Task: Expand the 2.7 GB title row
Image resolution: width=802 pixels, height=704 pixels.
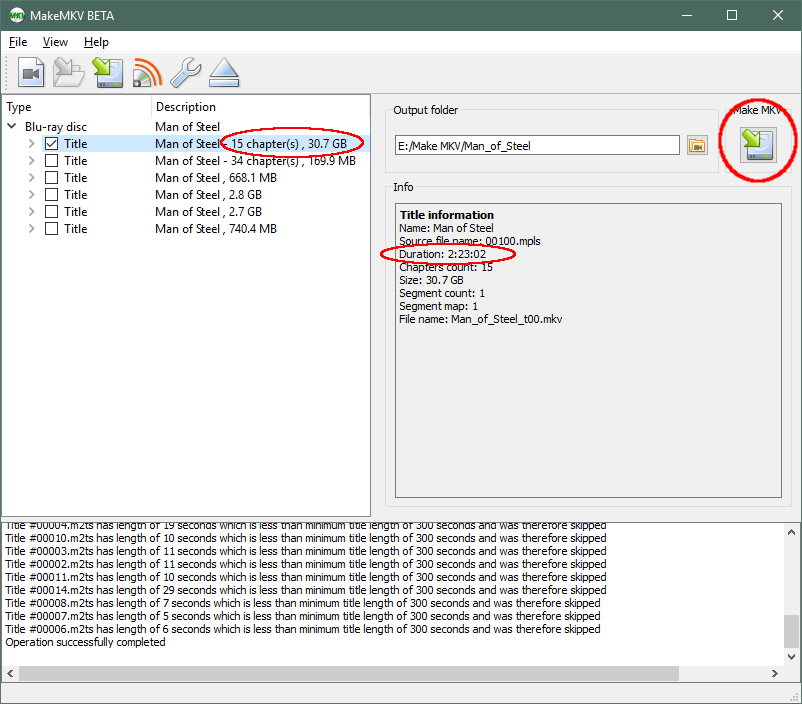Action: point(31,211)
